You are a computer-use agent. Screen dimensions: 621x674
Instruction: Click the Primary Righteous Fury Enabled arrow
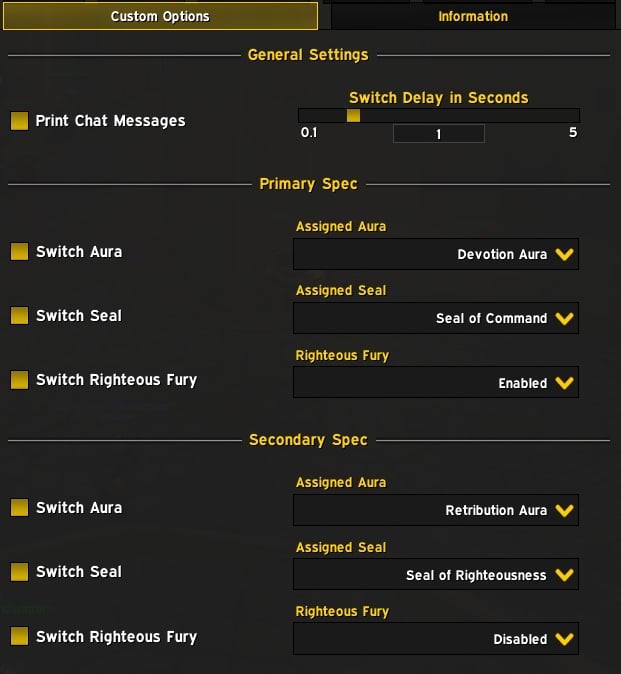coord(564,383)
